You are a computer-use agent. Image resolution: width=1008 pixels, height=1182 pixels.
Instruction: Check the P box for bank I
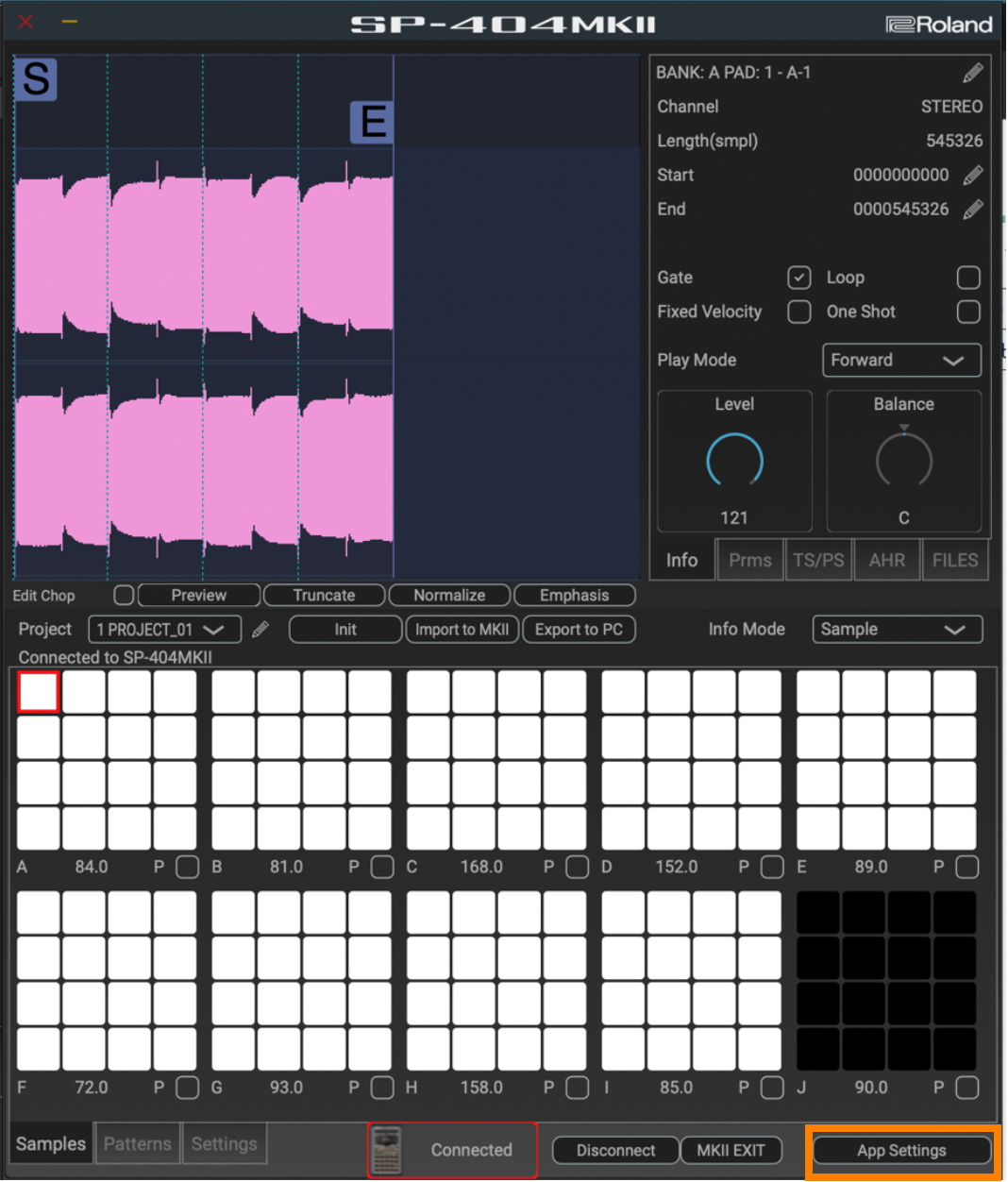(x=772, y=1088)
